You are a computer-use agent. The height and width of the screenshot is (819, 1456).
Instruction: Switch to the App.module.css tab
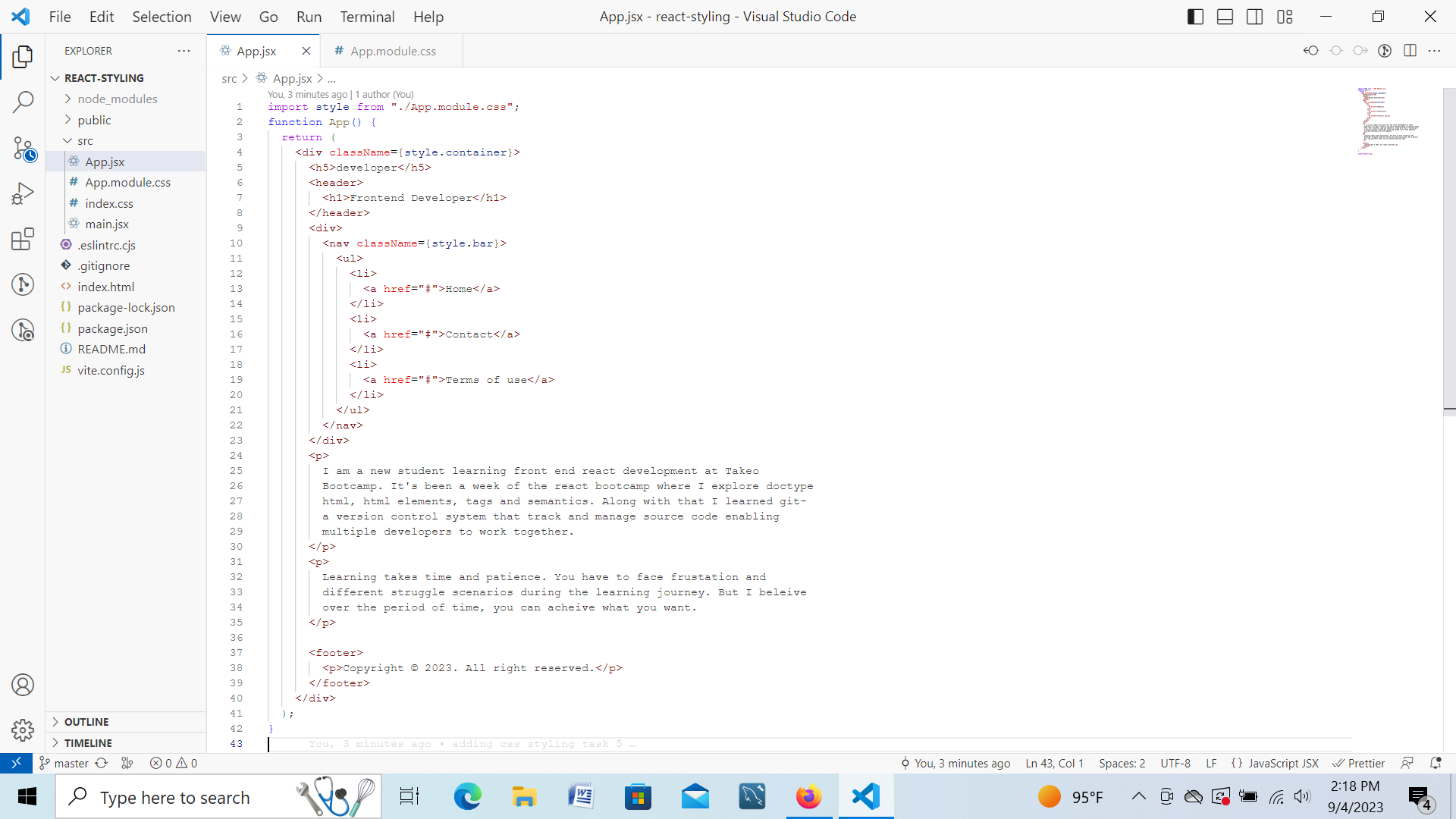point(393,51)
